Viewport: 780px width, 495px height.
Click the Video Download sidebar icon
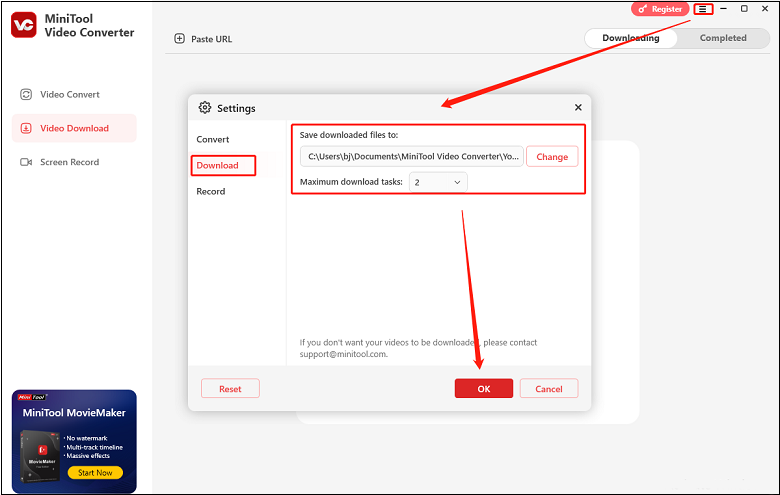pyautogui.click(x=26, y=128)
